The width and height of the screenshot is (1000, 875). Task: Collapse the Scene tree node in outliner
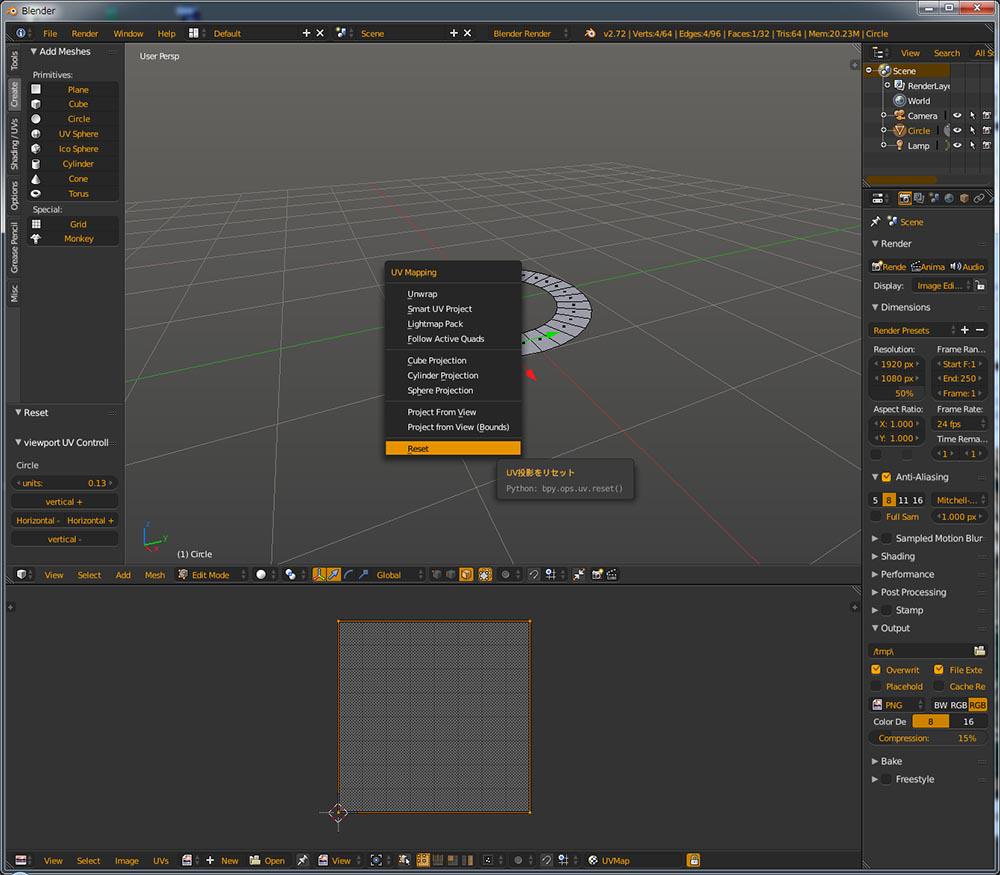pos(869,70)
